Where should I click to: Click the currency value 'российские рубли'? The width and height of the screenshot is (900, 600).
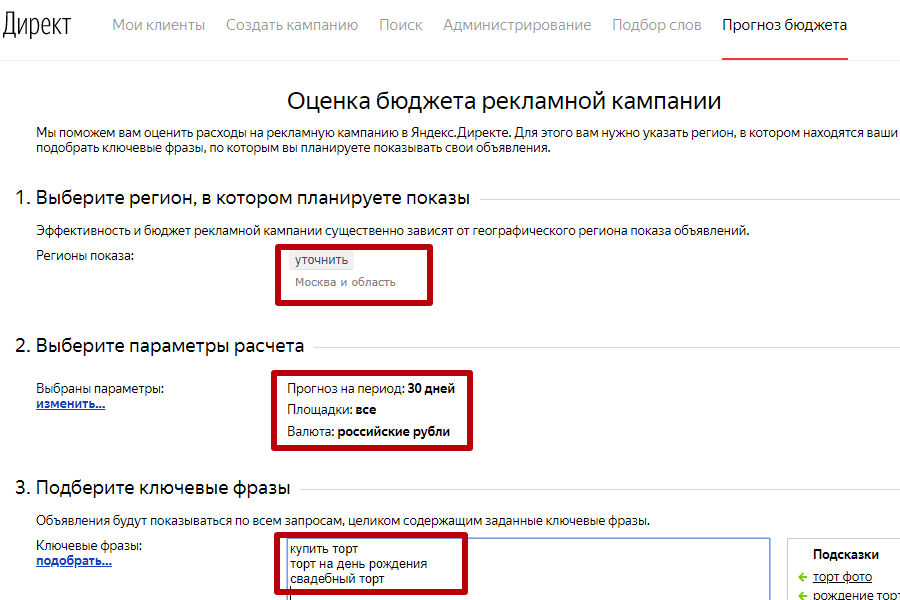click(393, 432)
